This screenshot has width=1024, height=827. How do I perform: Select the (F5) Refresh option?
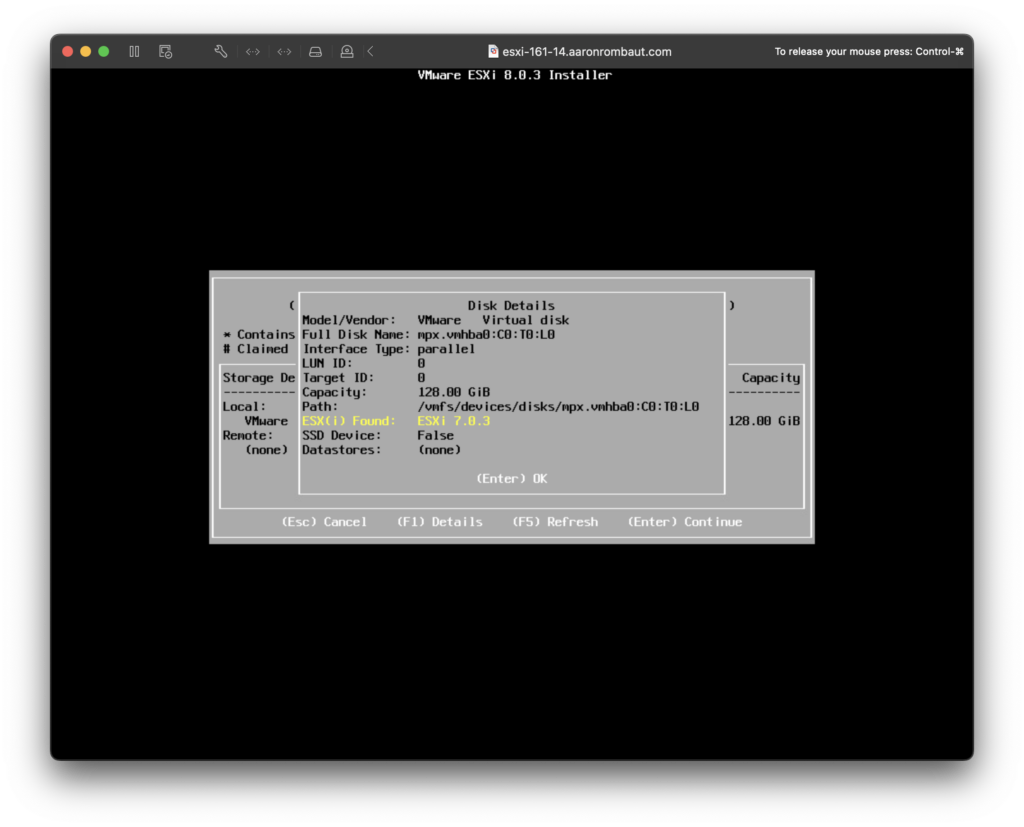point(554,522)
